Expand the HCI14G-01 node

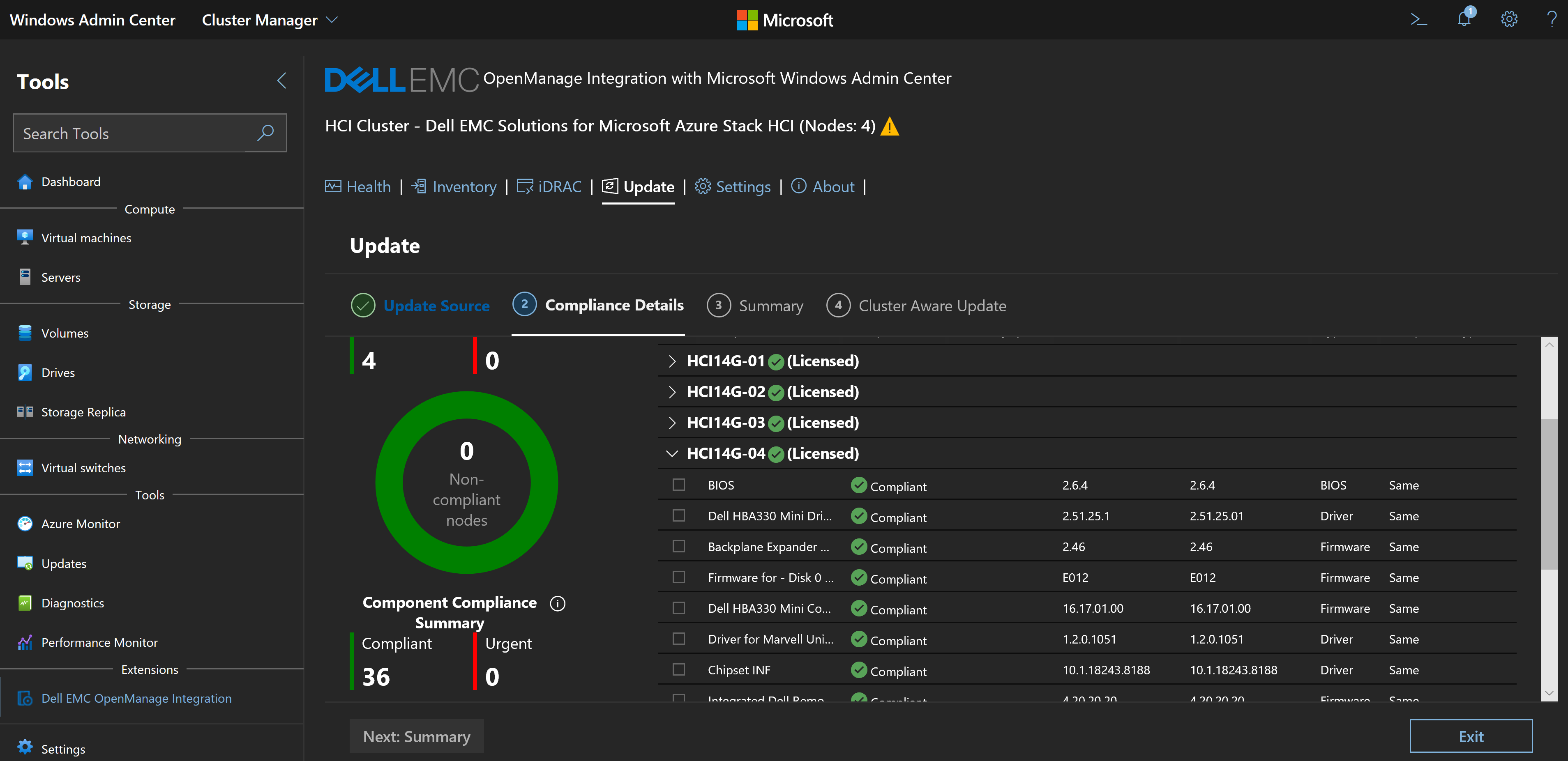(x=672, y=361)
